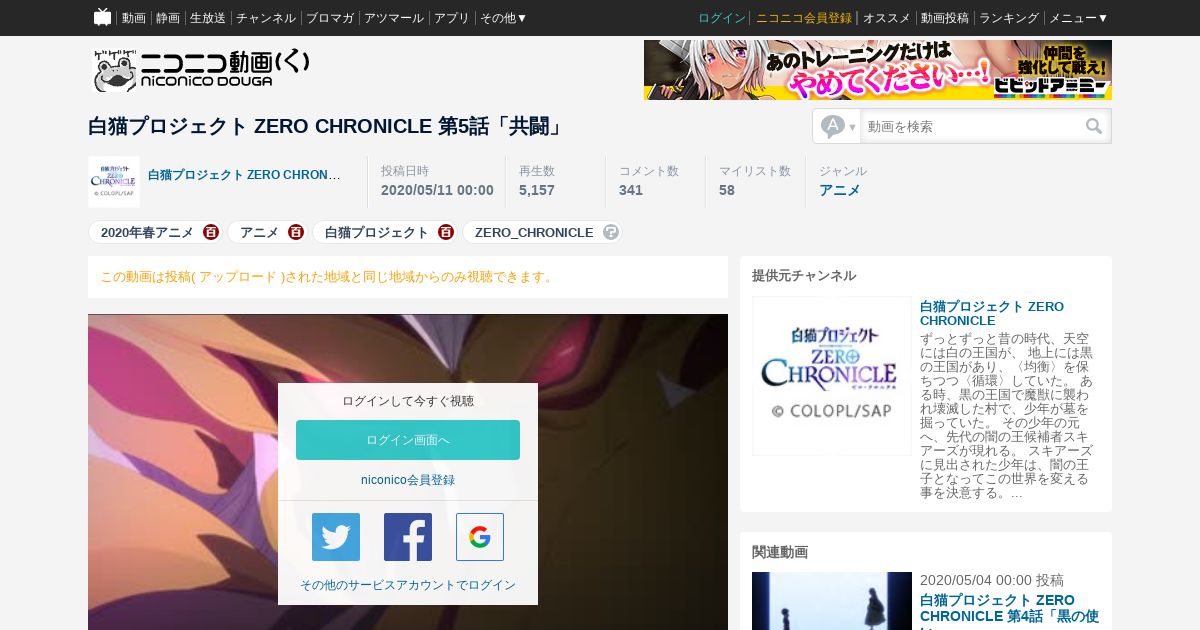Open the provider channel logo thumbnail
Image resolution: width=1200 pixels, height=630 pixels.
(x=832, y=376)
